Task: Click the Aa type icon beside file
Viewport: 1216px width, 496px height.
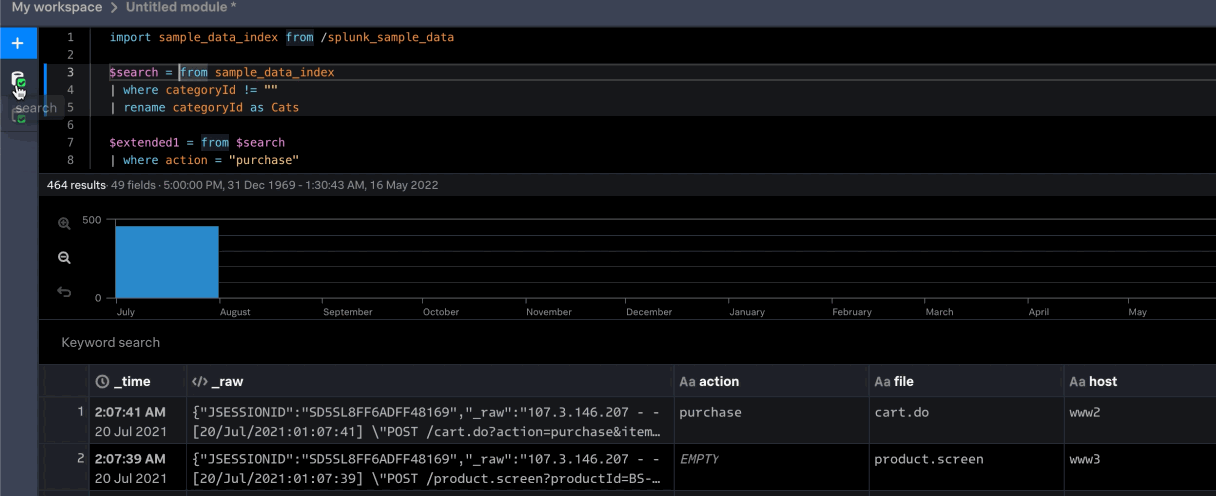Action: click(x=882, y=381)
